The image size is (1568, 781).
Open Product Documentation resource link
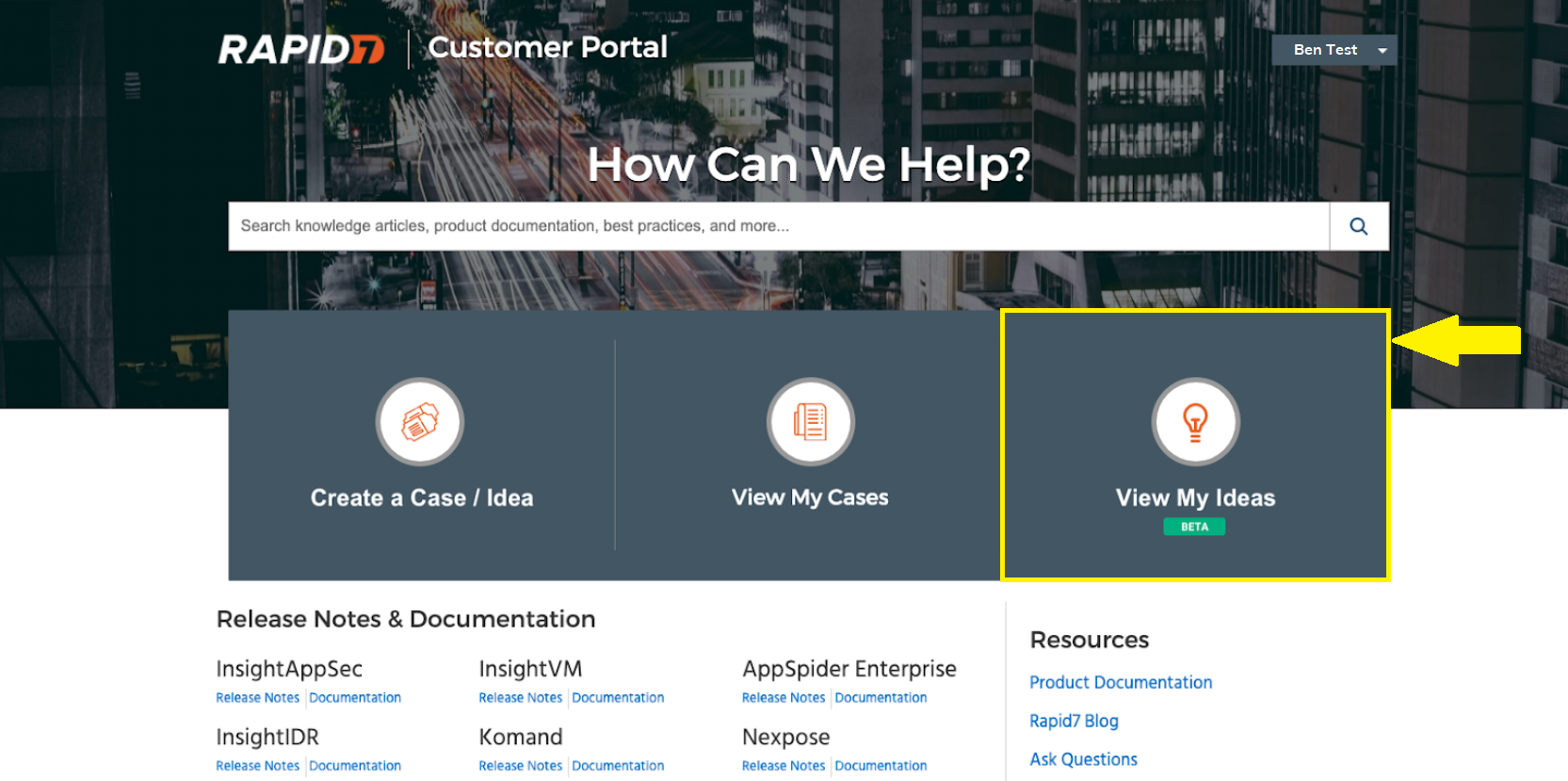pyautogui.click(x=1121, y=682)
